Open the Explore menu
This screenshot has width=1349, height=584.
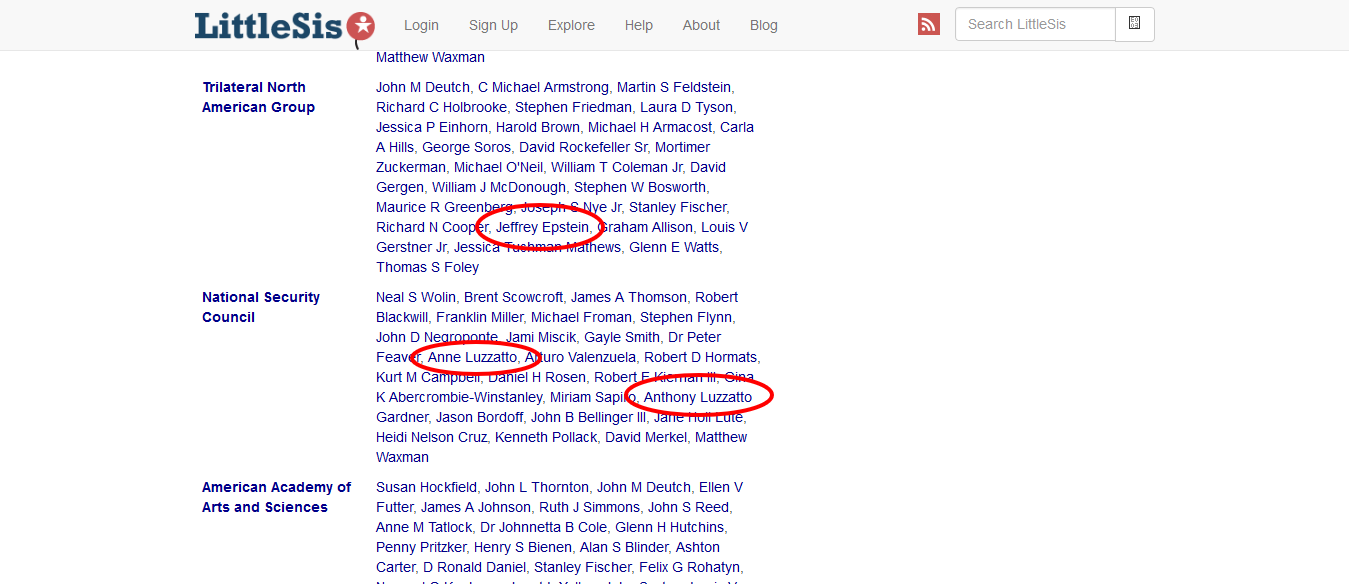pyautogui.click(x=571, y=25)
